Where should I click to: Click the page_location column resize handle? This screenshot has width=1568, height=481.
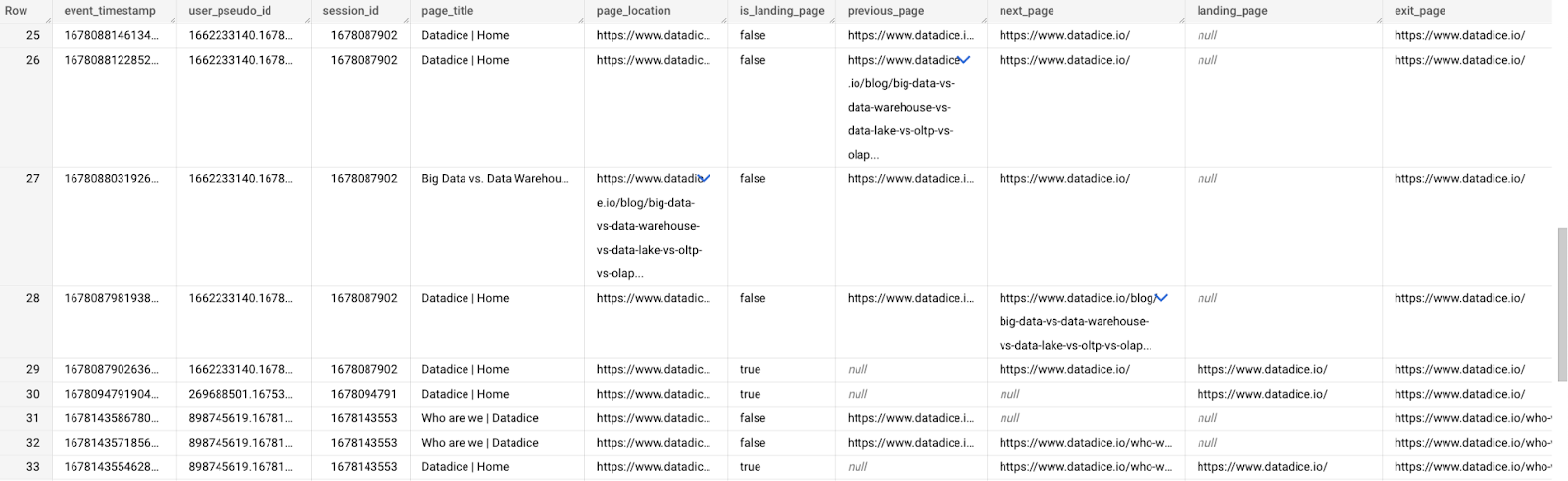pos(723,20)
